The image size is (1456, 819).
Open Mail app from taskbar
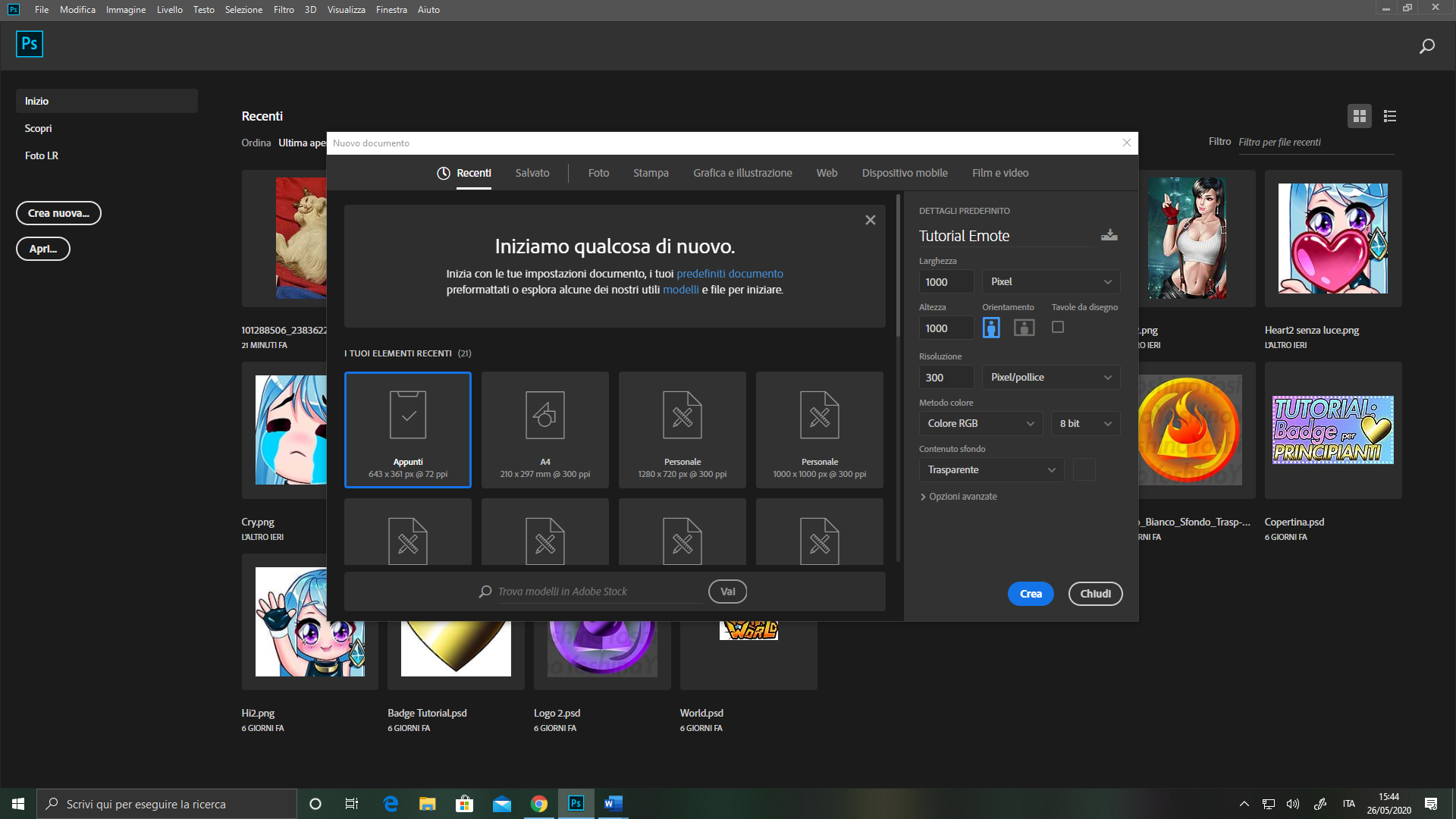[502, 804]
